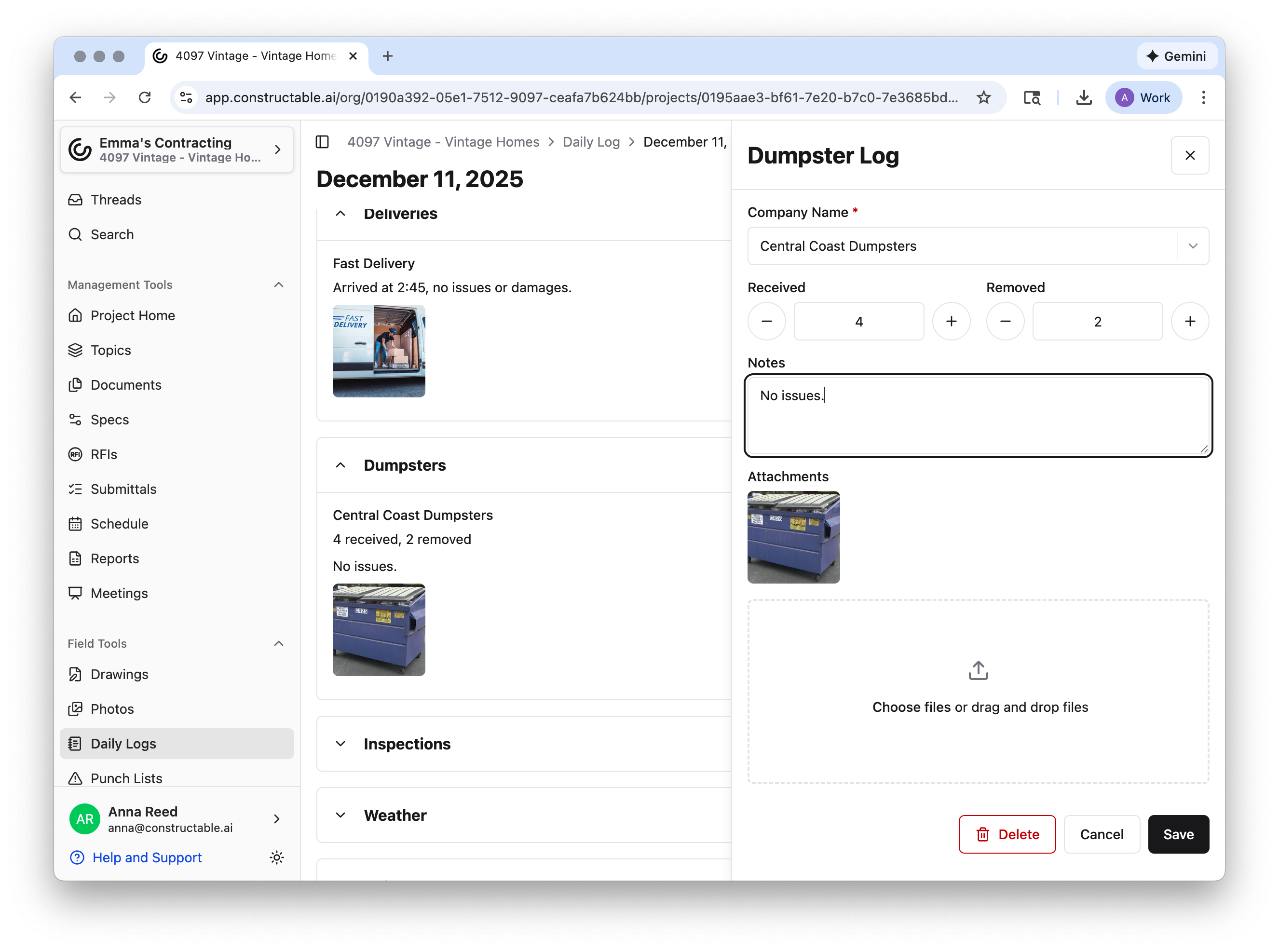Toggle the sidebar panel icon

[x=322, y=142]
